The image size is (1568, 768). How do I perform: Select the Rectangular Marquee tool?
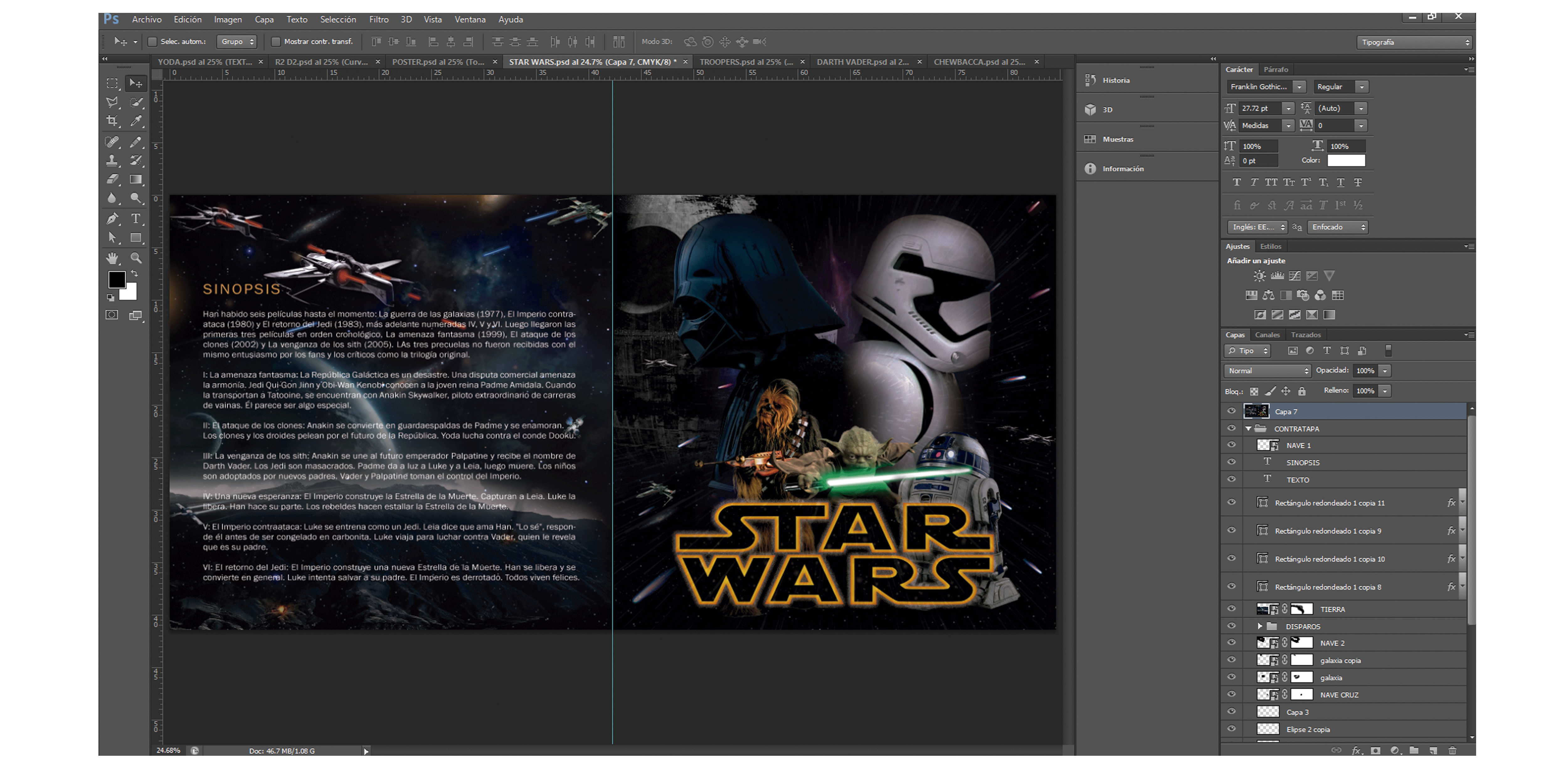[113, 83]
